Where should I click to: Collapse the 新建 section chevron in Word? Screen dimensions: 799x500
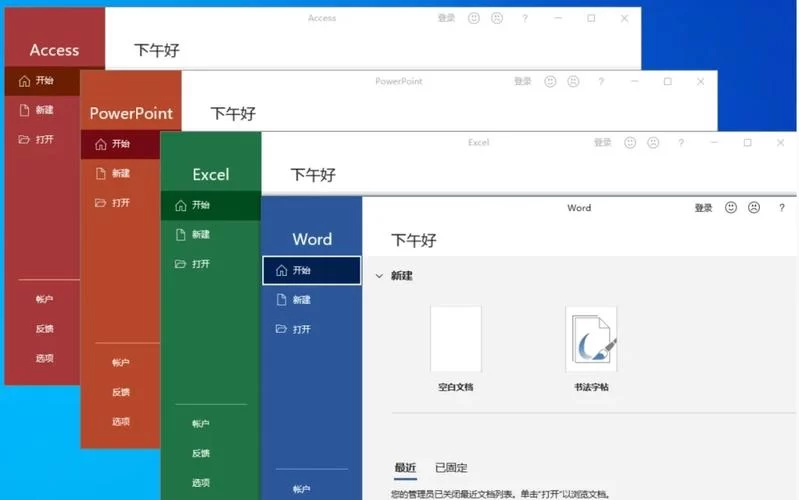[379, 276]
